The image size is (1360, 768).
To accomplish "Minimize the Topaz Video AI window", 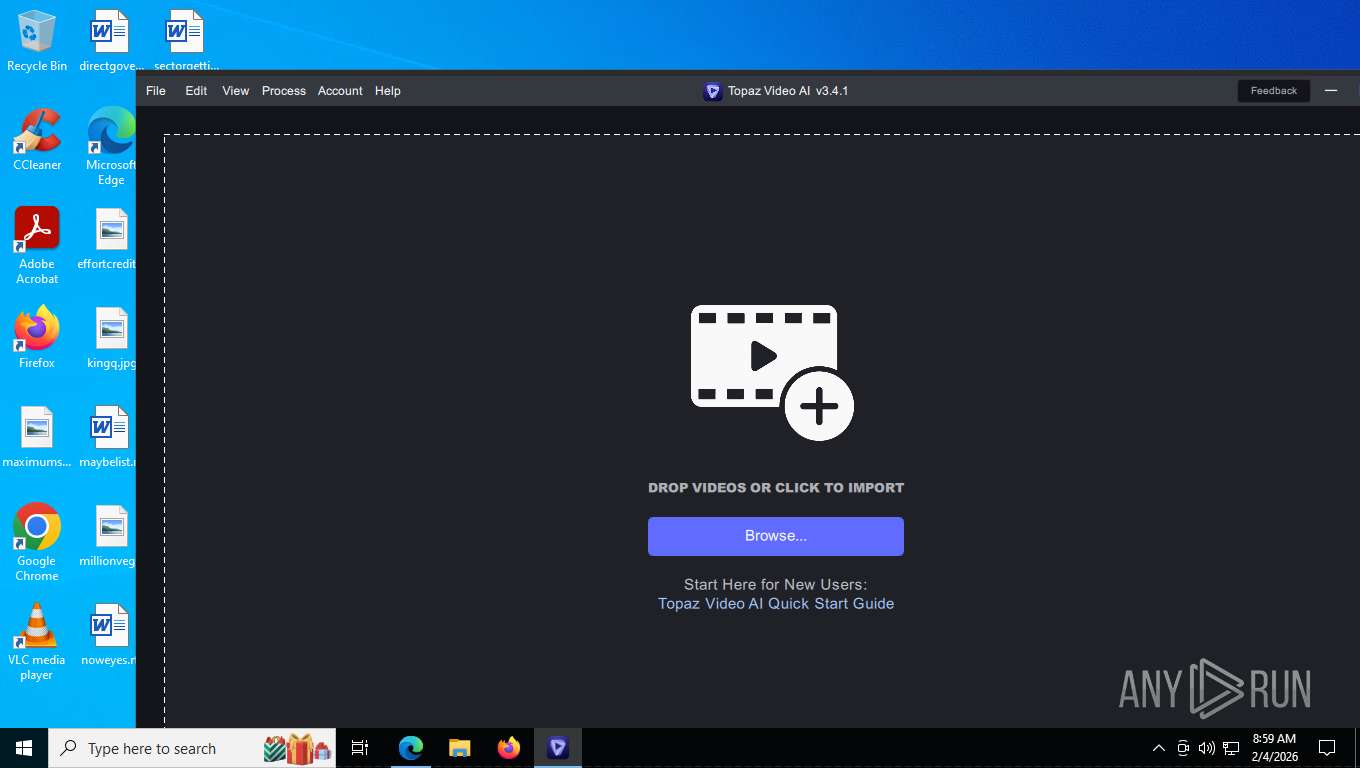I will coord(1331,91).
